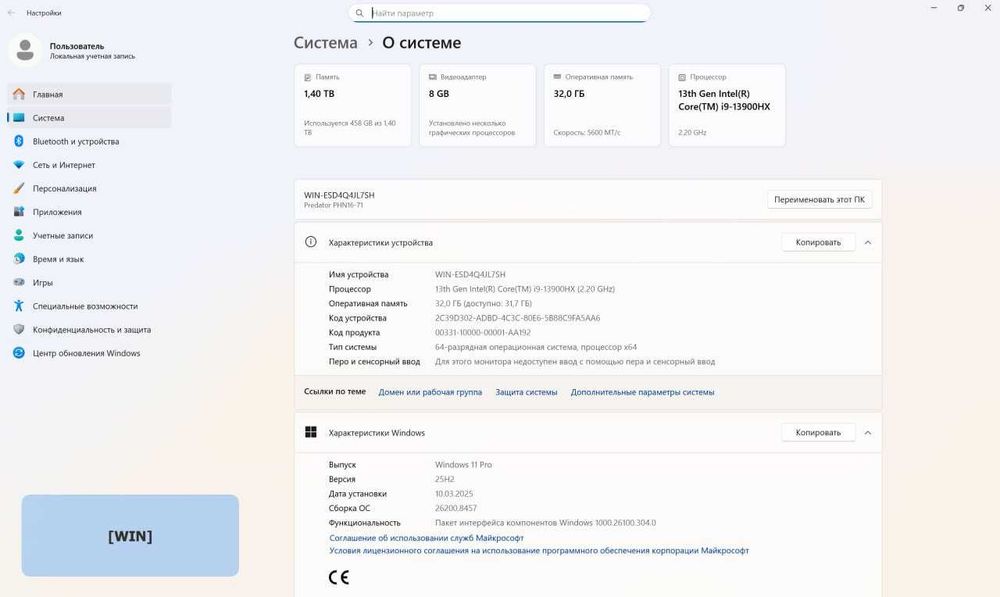Click the Время и язык globe icon

(18, 259)
